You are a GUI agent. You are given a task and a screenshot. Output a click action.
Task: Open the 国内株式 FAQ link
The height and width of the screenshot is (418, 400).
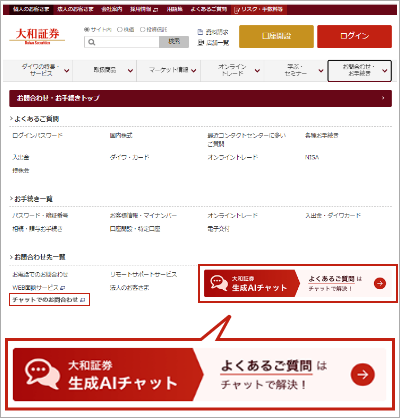pyautogui.click(x=121, y=135)
